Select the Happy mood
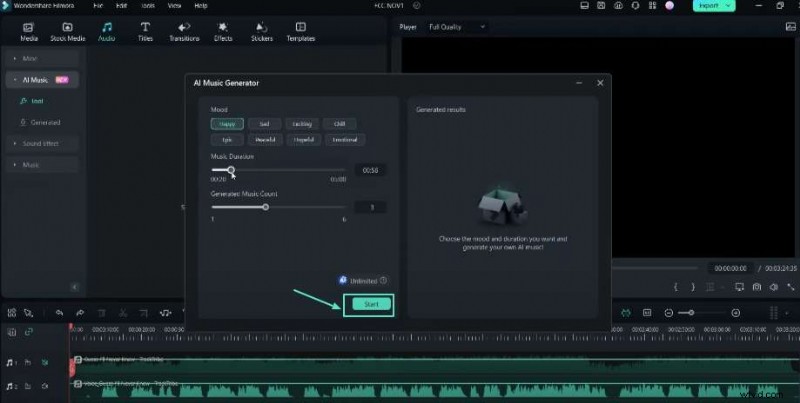Viewport: 800px width, 403px height. 227,124
